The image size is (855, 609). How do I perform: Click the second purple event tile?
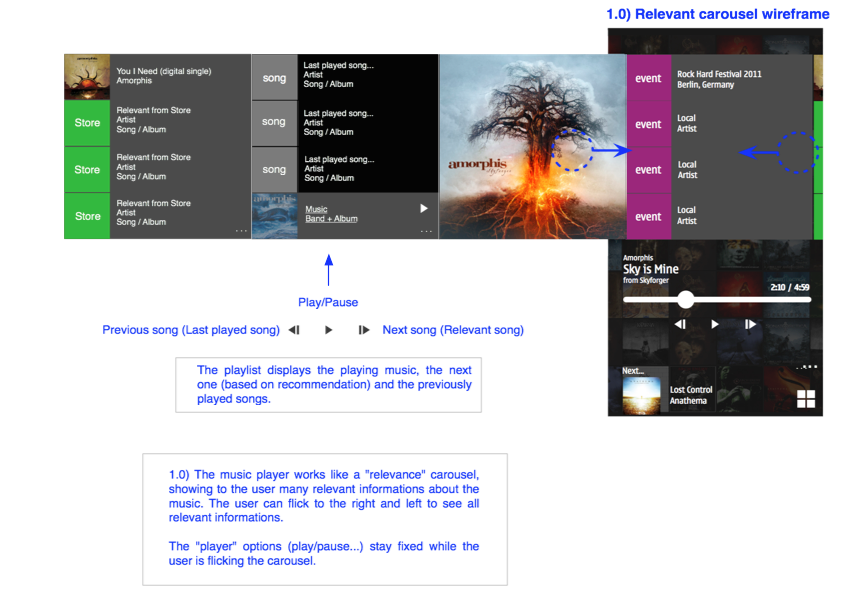pos(648,124)
